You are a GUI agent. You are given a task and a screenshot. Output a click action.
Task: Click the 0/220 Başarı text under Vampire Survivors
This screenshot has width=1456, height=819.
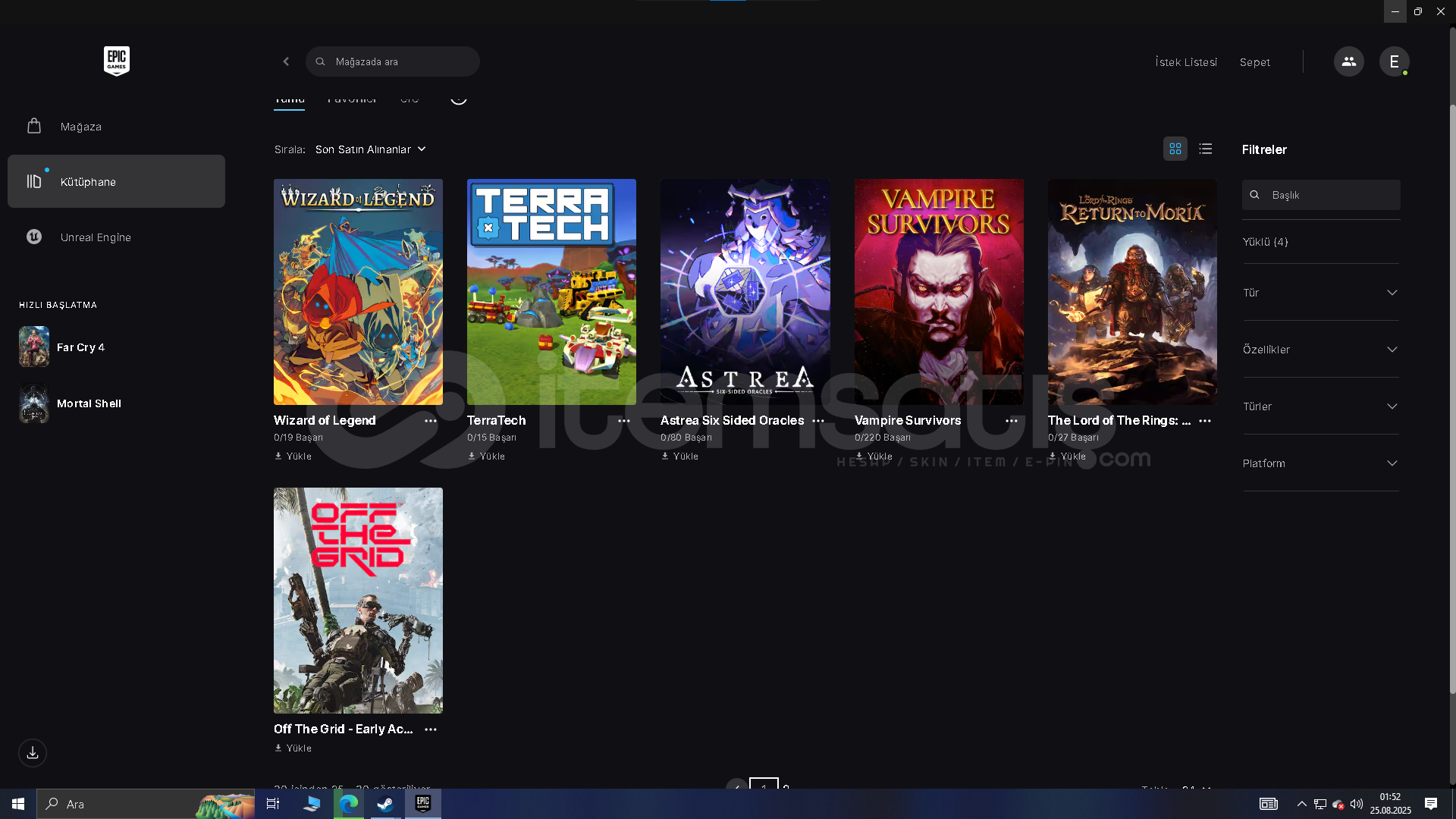point(883,438)
